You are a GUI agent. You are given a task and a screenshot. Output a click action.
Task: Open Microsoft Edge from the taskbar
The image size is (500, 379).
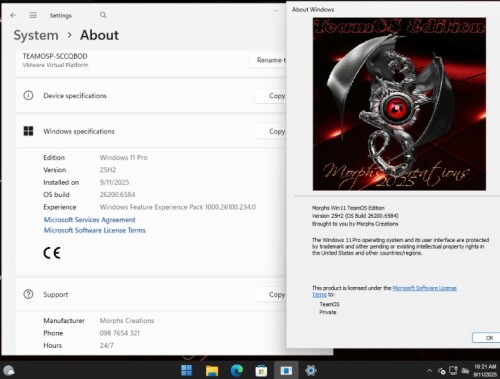(237, 370)
